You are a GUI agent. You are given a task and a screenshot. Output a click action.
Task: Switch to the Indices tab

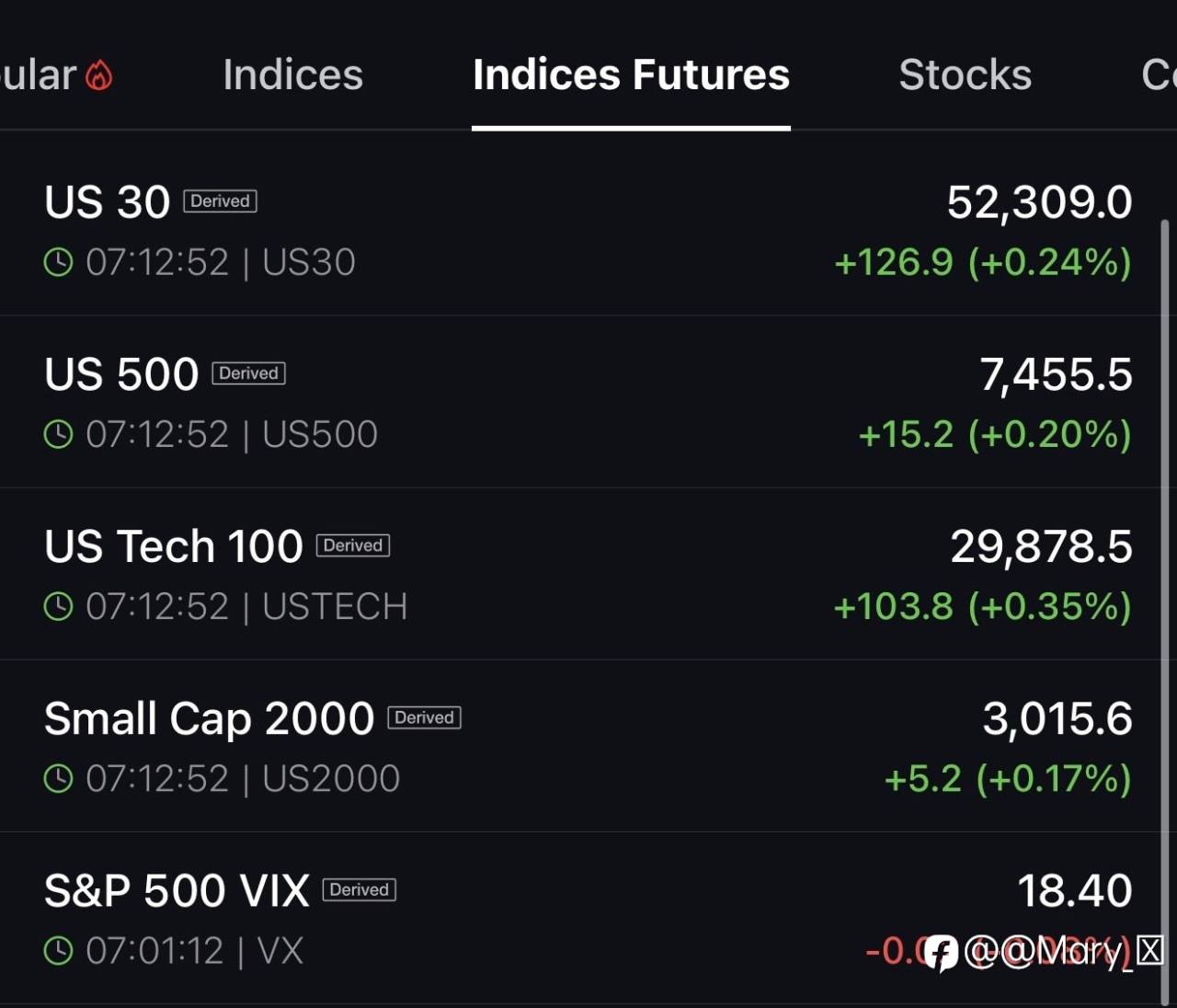point(292,75)
